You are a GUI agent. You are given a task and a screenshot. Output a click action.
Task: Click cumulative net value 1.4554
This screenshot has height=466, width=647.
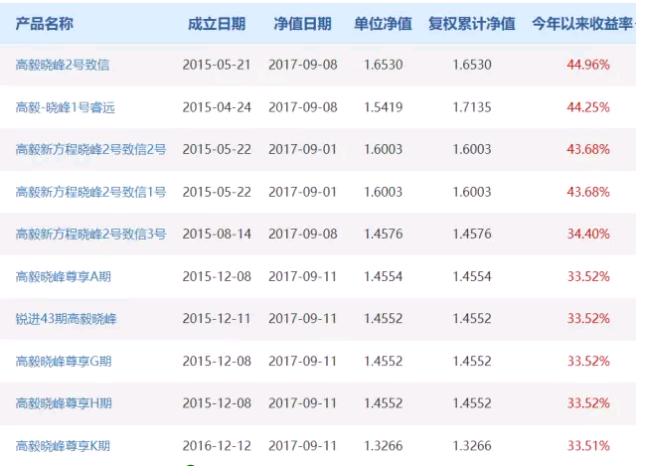pyautogui.click(x=472, y=277)
